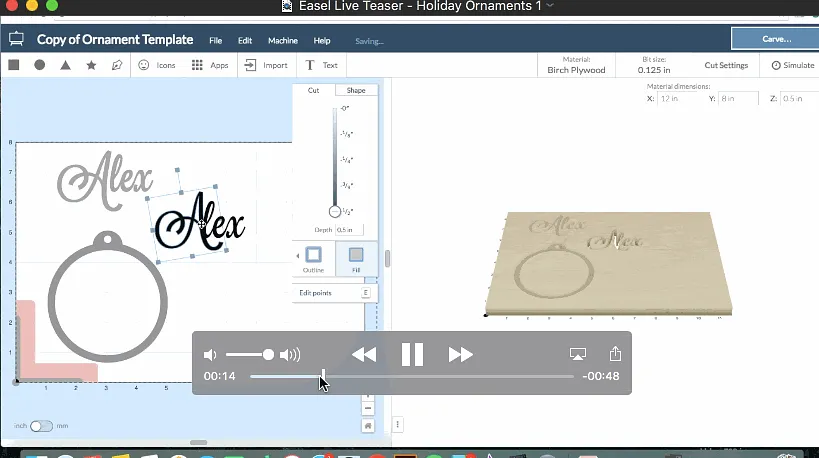This screenshot has width=819, height=458.
Task: Click the elapsed time 00:14
Action: pyautogui.click(x=219, y=376)
